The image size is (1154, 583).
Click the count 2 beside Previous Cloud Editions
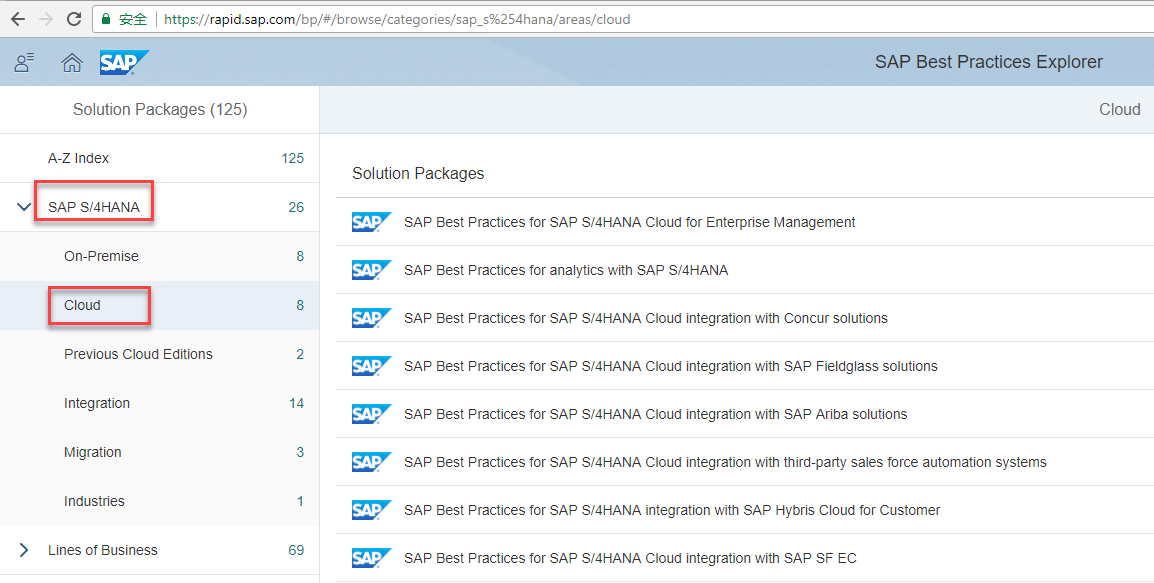coord(300,354)
